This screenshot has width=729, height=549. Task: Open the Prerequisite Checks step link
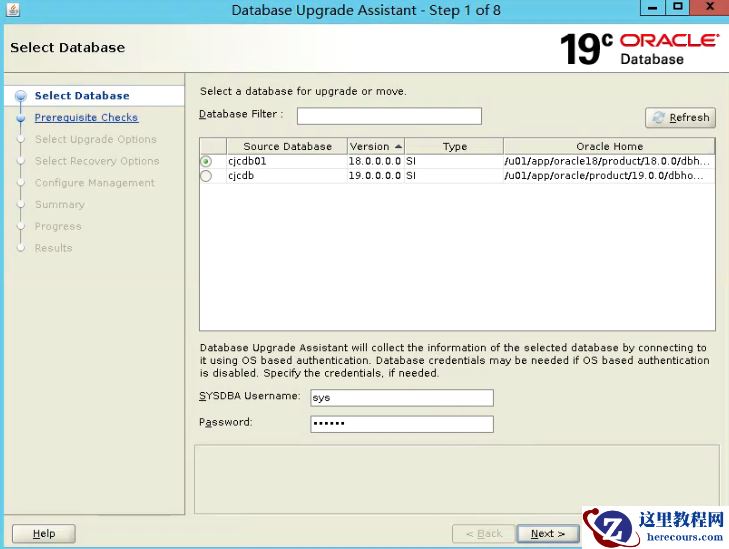[x=86, y=118]
